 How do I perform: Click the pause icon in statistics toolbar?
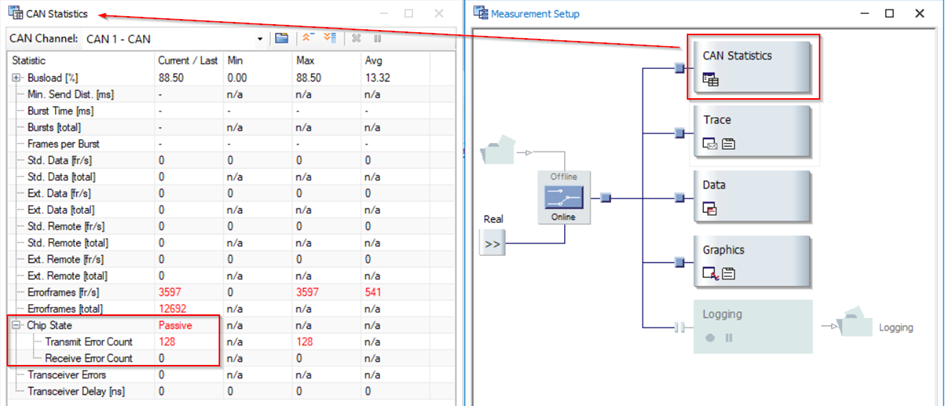point(378,39)
